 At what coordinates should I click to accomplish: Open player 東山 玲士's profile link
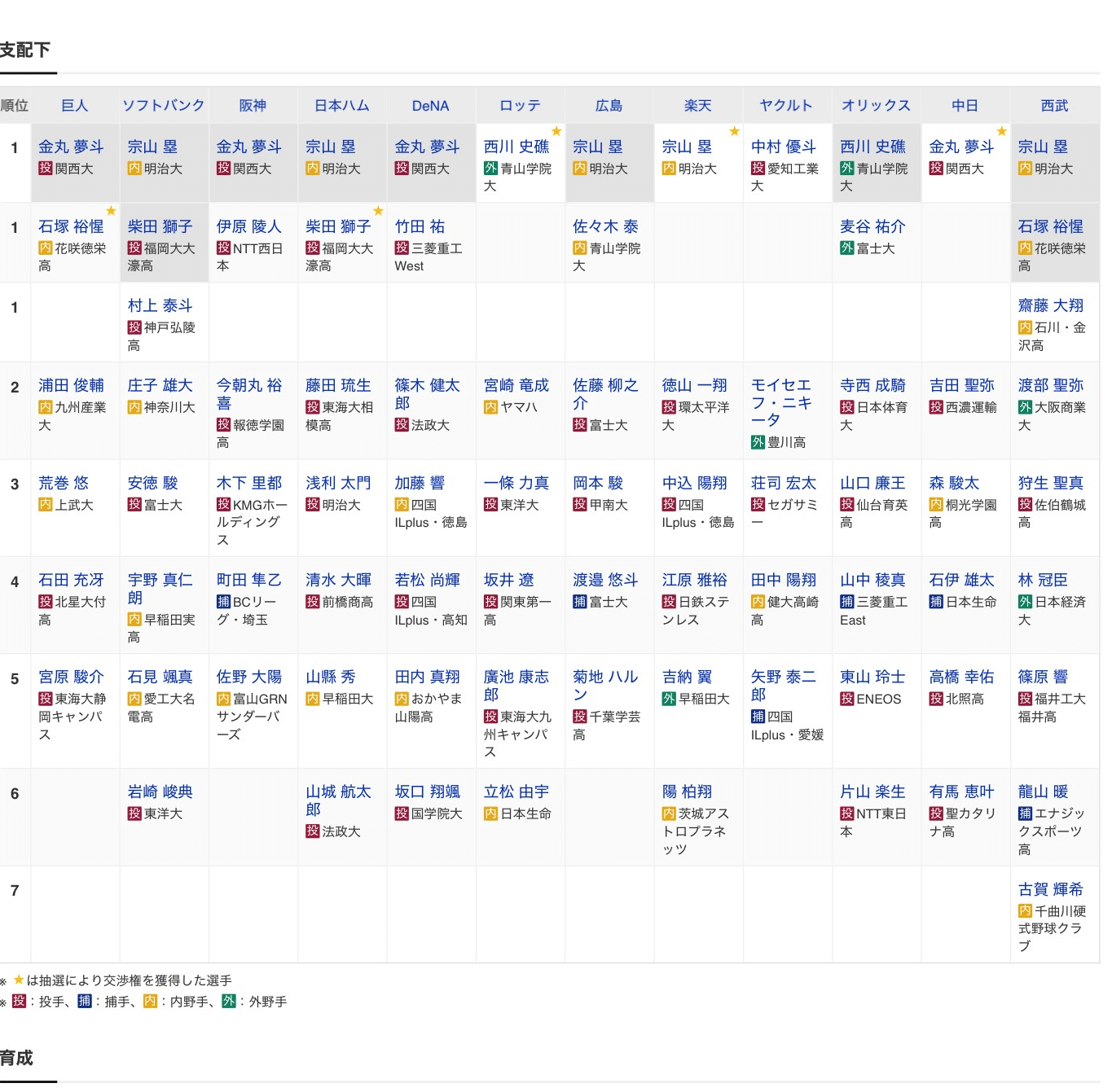pos(872,677)
